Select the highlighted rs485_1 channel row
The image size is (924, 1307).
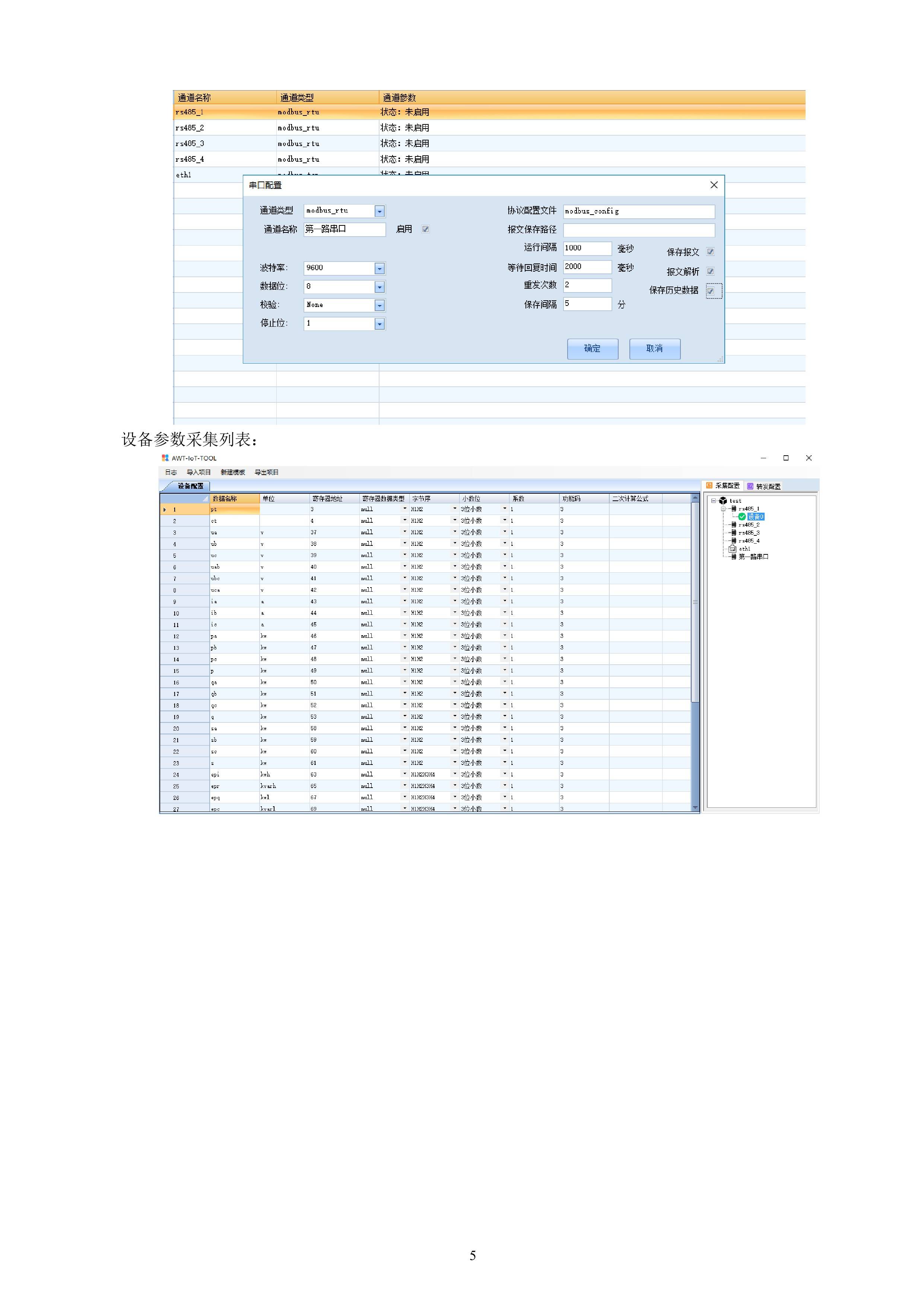click(489, 112)
